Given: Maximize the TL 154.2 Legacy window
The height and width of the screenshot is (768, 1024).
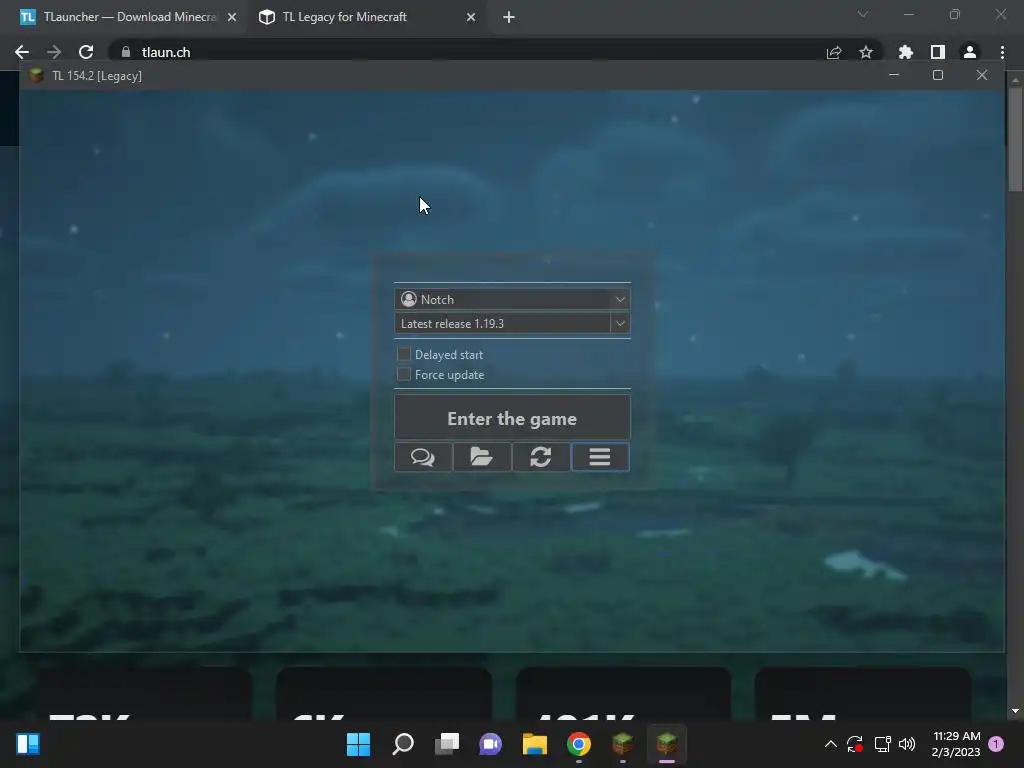Looking at the screenshot, I should [938, 75].
